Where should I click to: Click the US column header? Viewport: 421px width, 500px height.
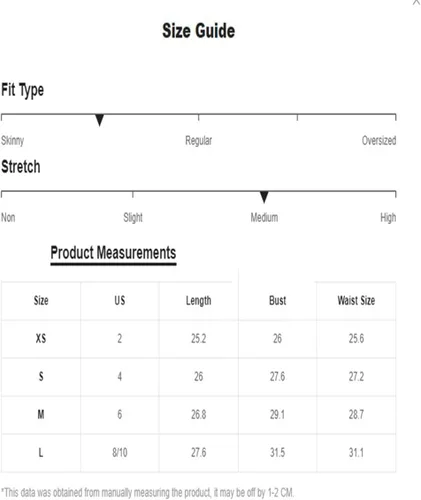pyautogui.click(x=120, y=300)
